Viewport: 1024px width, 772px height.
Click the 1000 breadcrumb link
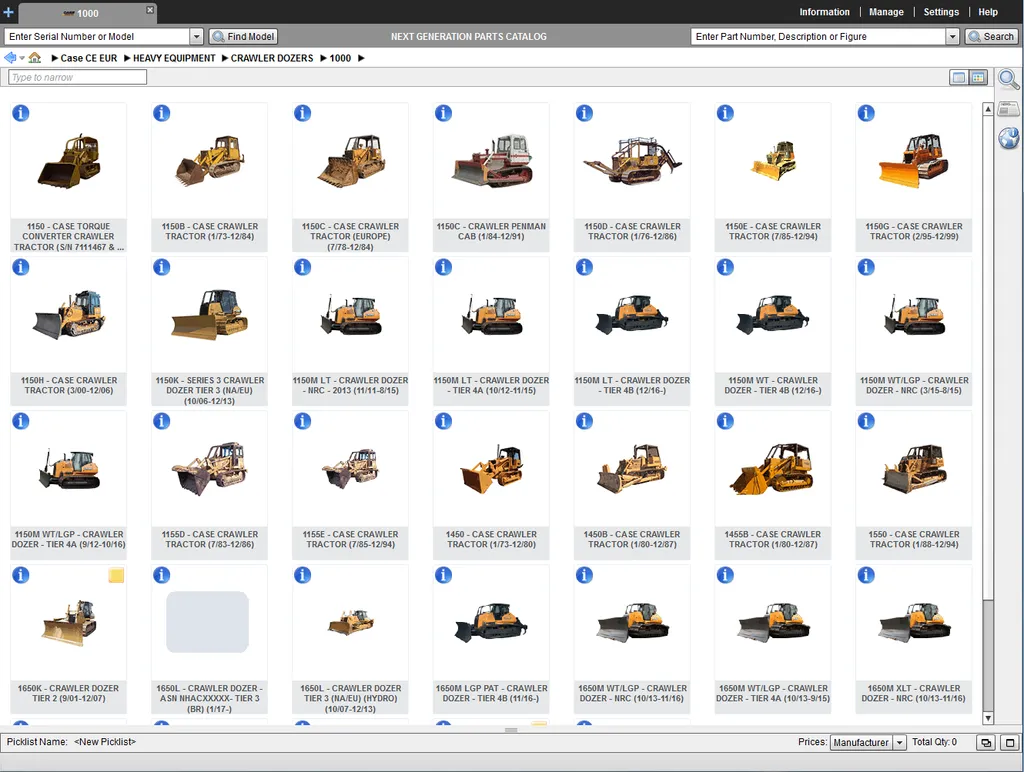[x=340, y=58]
